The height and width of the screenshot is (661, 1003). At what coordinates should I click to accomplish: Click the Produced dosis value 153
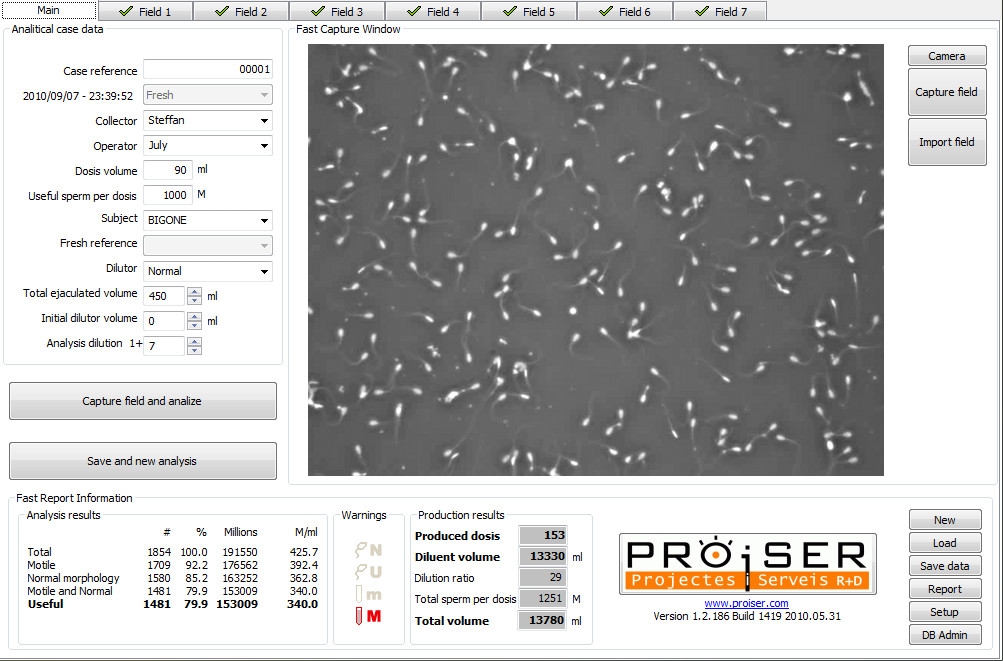[543, 536]
